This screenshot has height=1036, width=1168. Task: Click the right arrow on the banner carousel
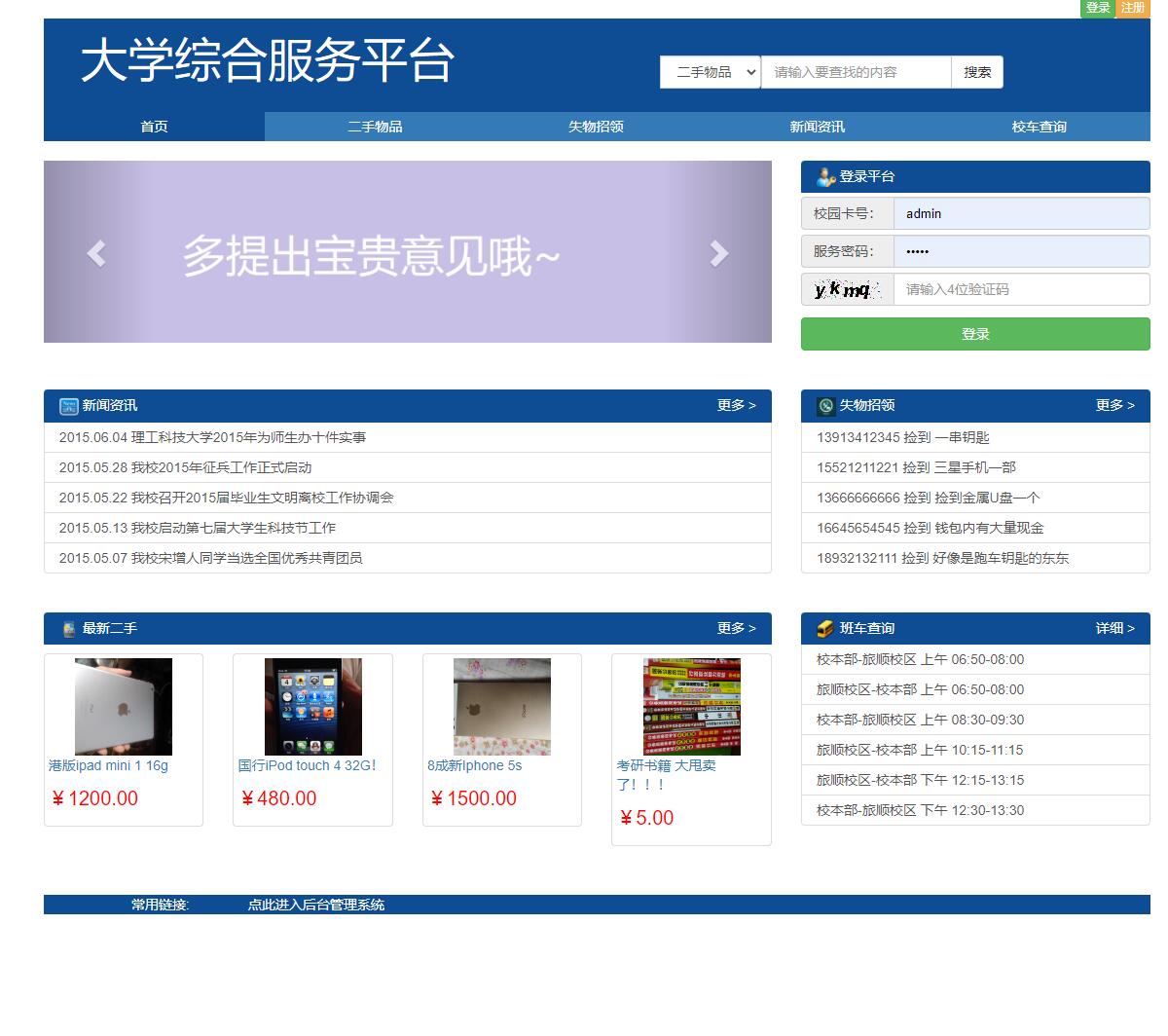(718, 252)
